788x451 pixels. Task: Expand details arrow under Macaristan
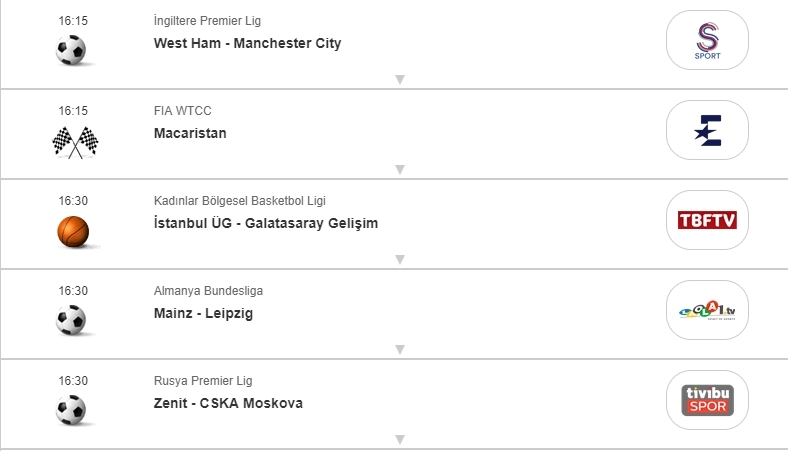[399, 169]
